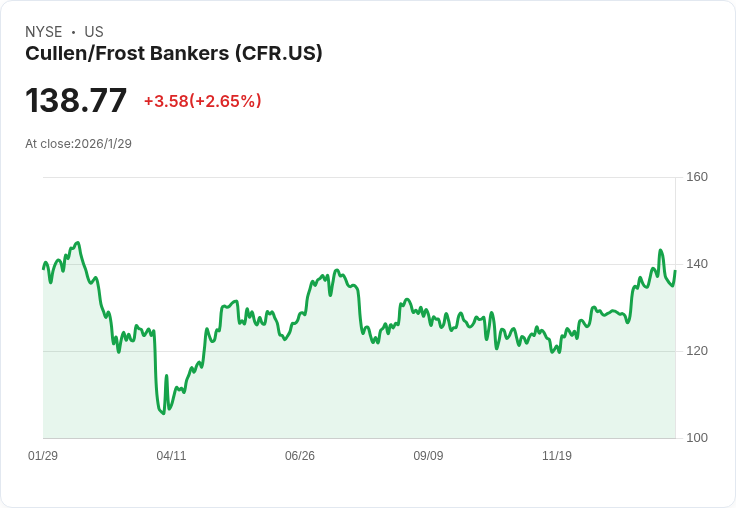Click the 11/19 date on x-axis
Viewport: 736px width, 508px height.
(557, 456)
